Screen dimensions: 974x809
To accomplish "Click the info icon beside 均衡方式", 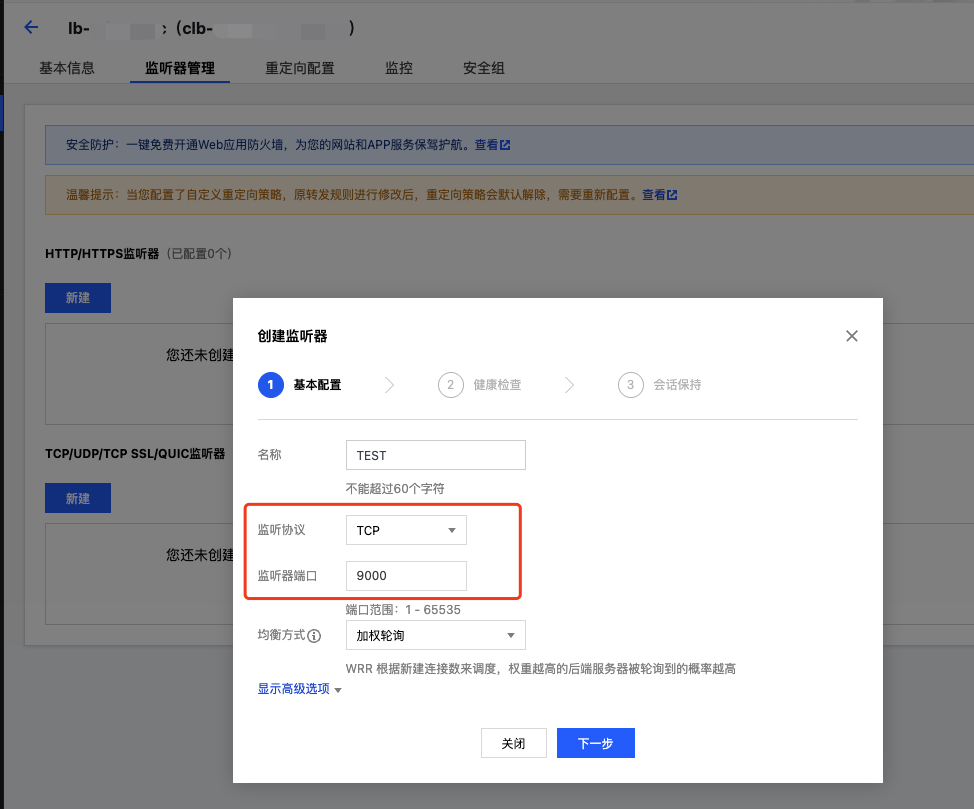I will click(314, 636).
